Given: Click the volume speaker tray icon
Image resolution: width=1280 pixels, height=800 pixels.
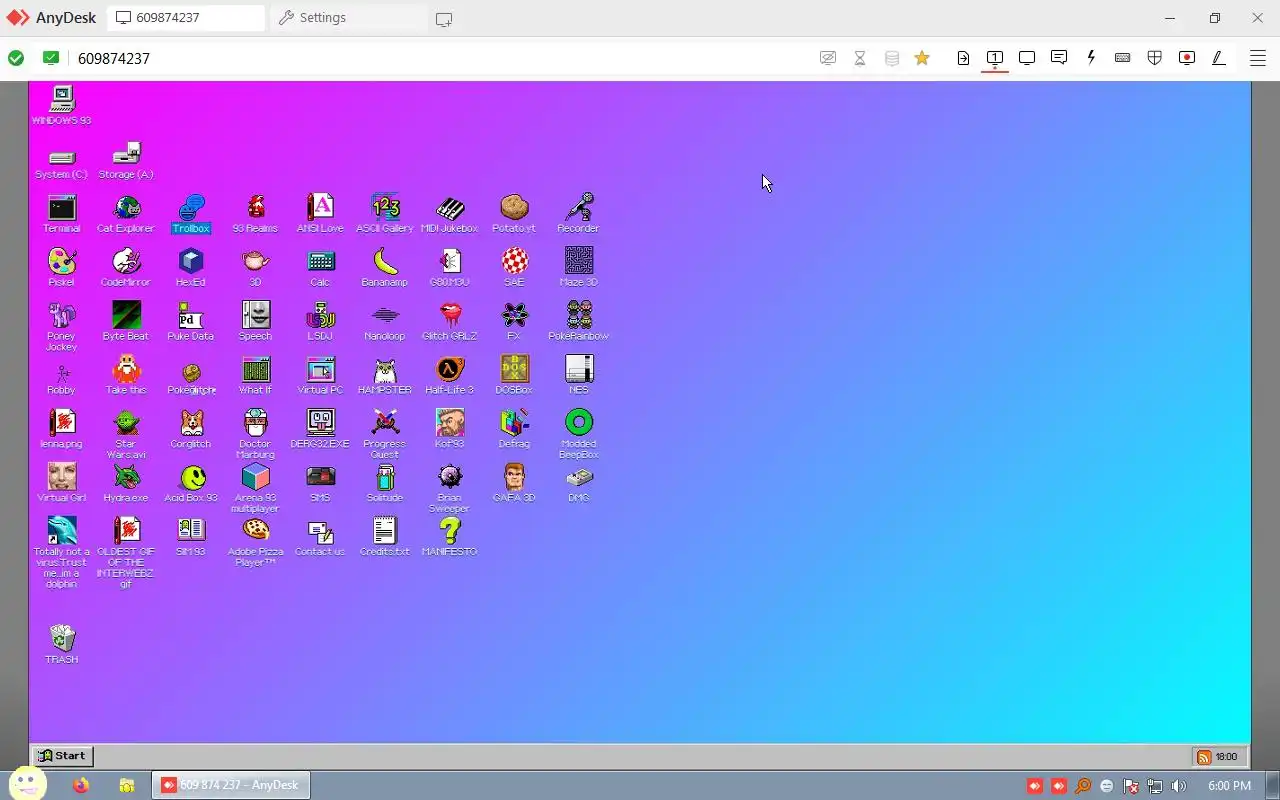Looking at the screenshot, I should 1179,786.
